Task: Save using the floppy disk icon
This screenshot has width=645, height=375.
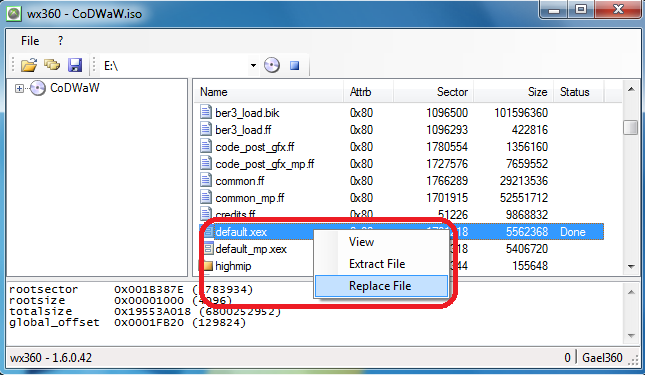Action: [x=75, y=65]
